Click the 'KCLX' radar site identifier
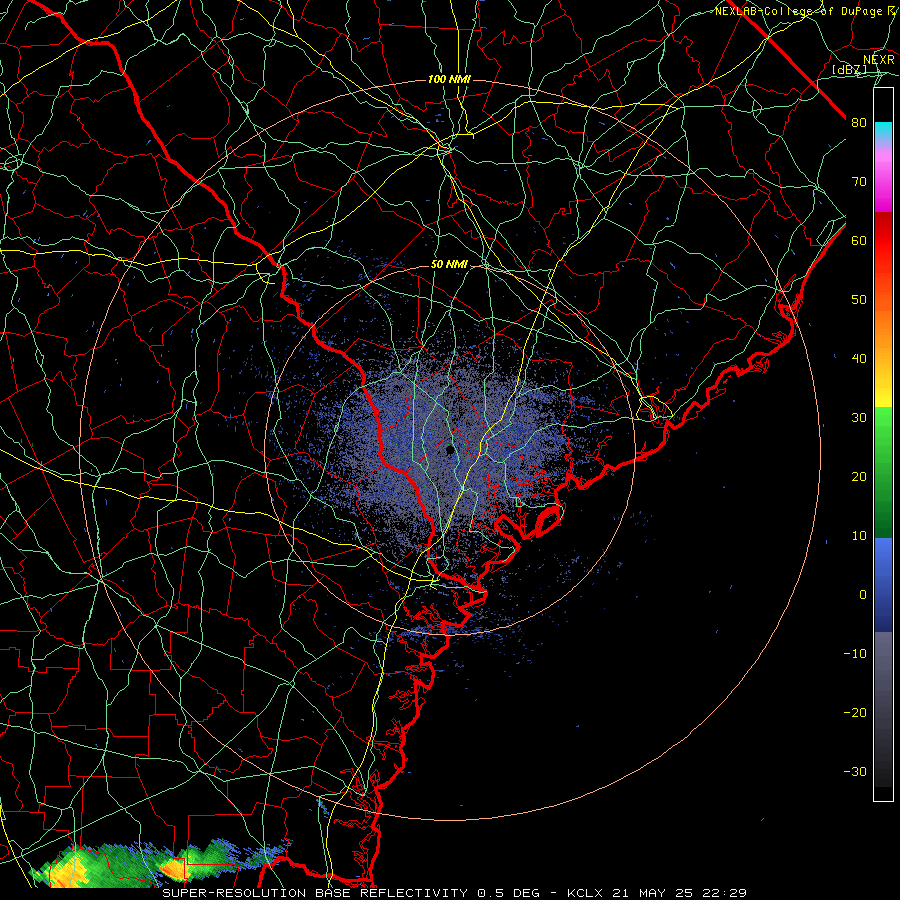 click(x=584, y=893)
